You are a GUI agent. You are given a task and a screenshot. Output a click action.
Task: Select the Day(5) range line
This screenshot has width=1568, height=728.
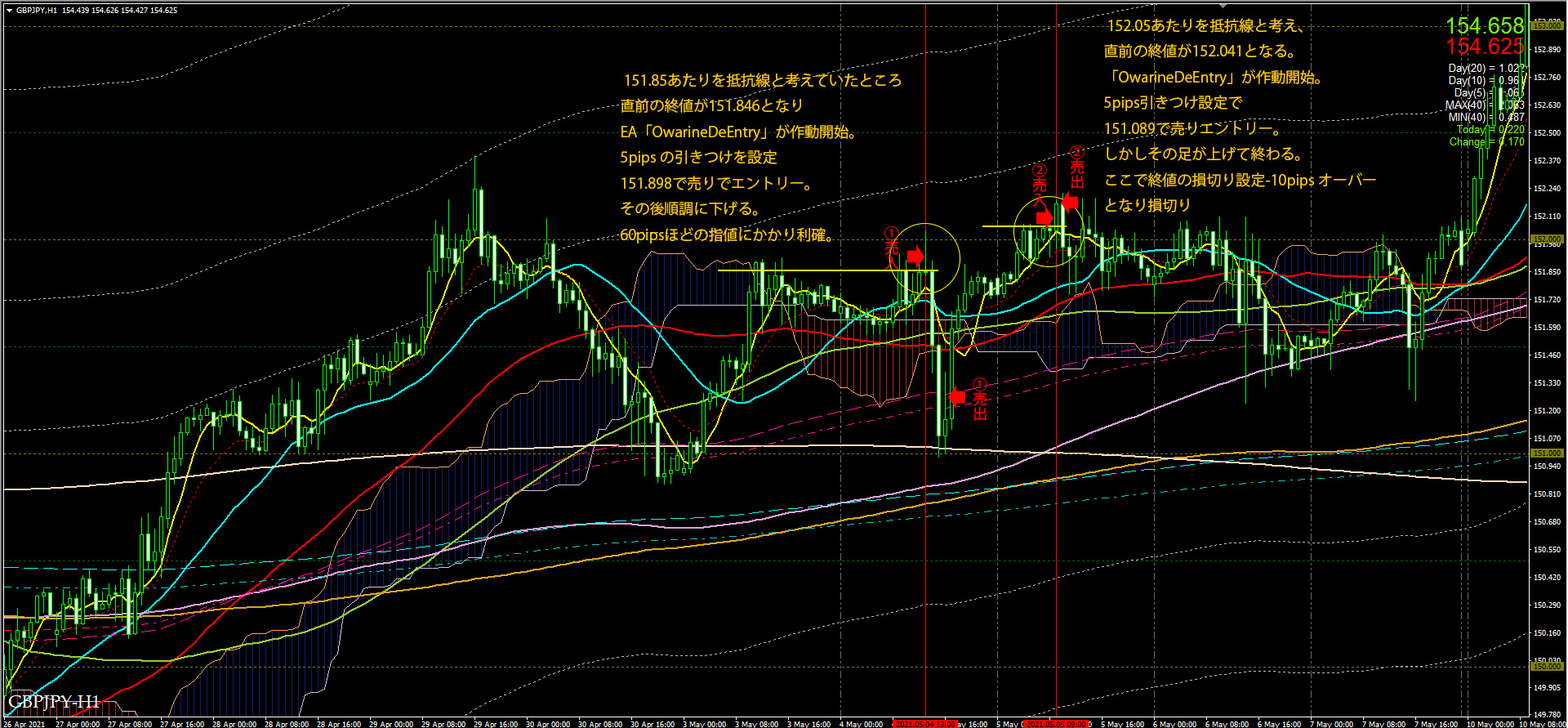click(1489, 93)
